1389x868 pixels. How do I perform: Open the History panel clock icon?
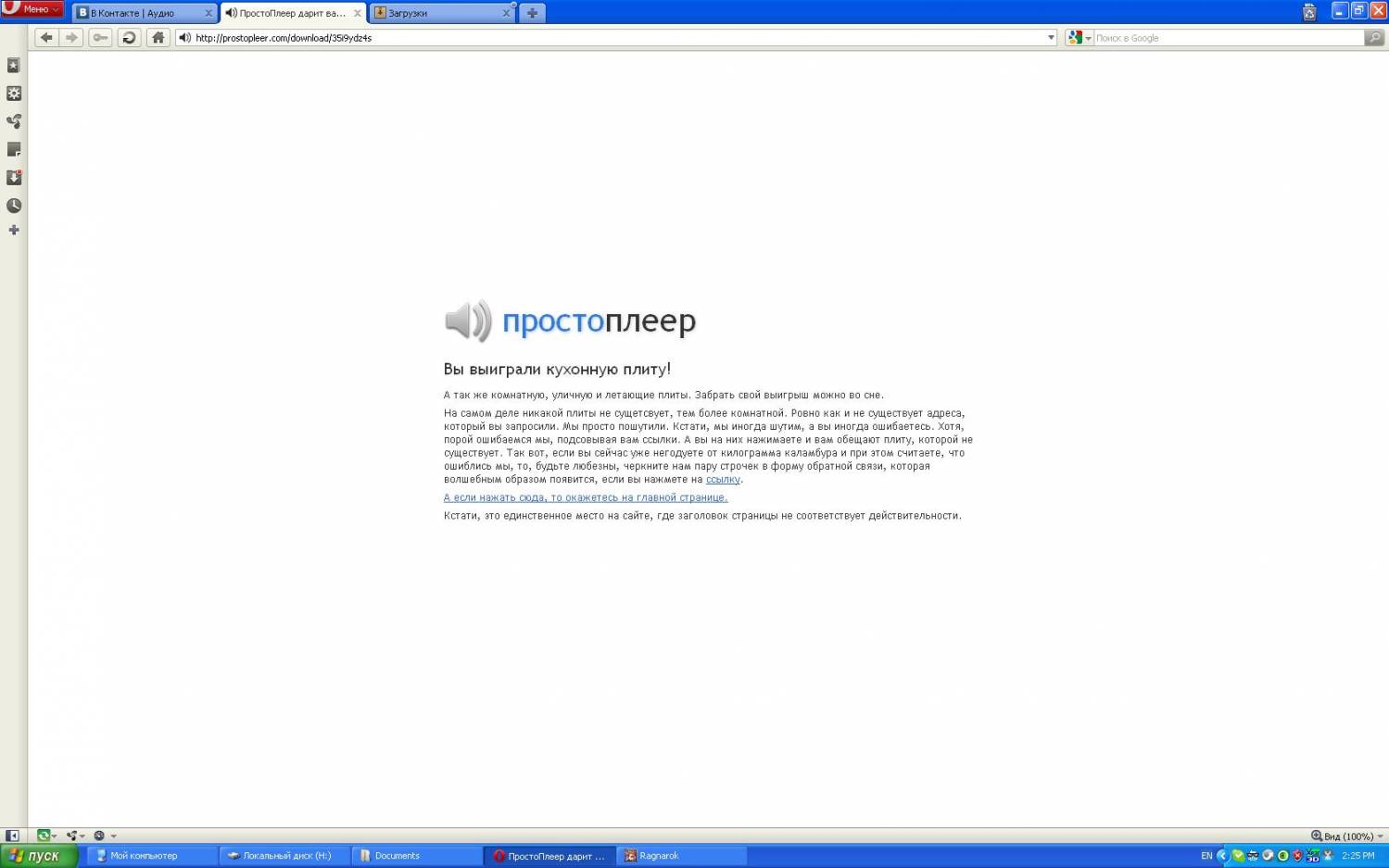coord(13,206)
